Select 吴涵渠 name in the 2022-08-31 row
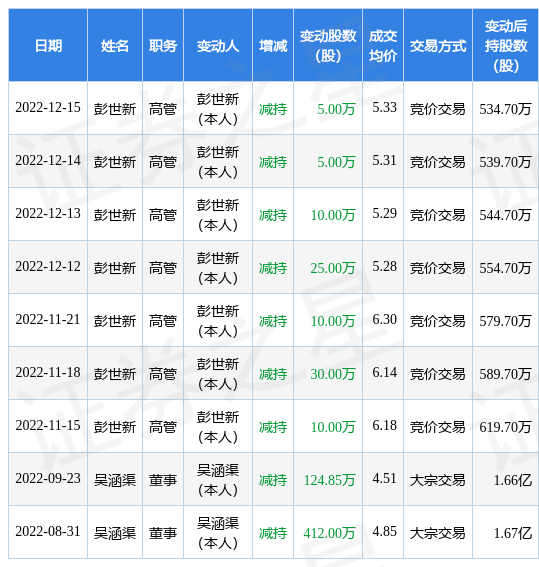539x567 pixels. click(115, 533)
